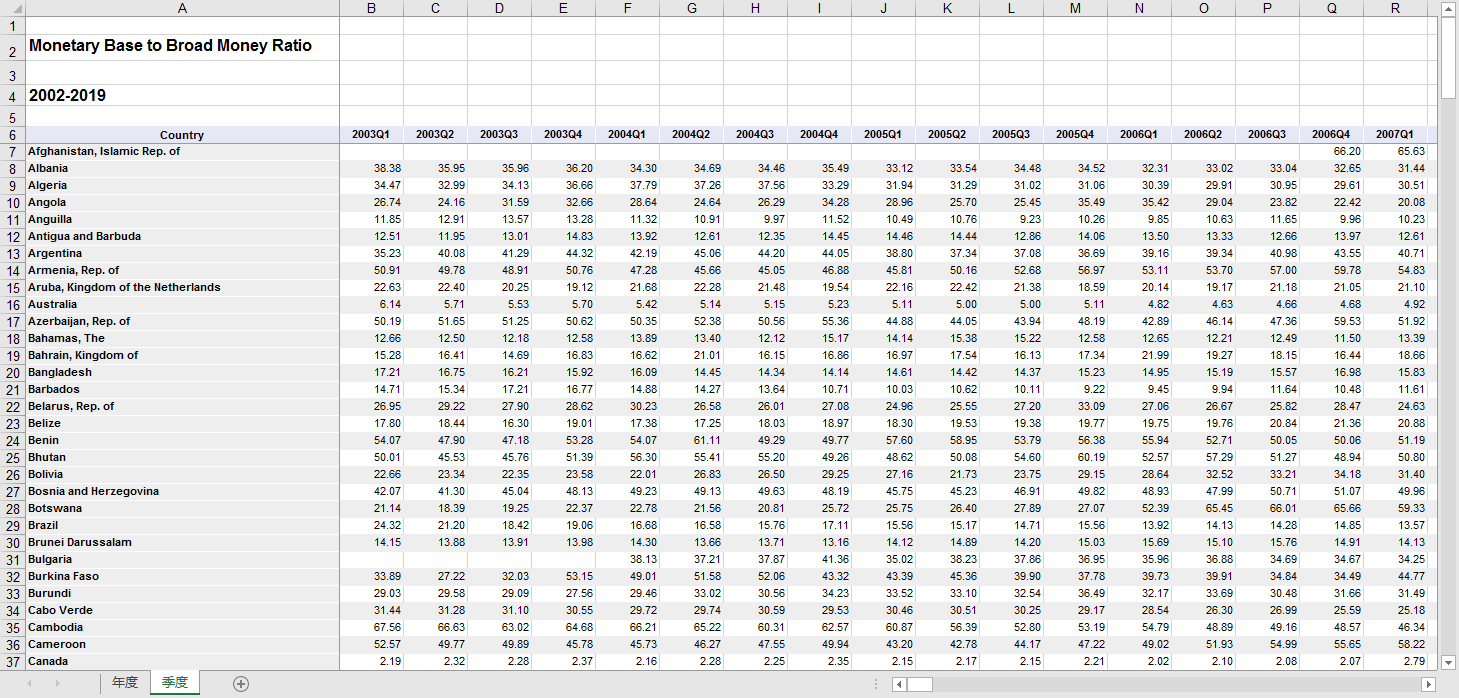Click the 'Australia' country cell

coord(182,304)
